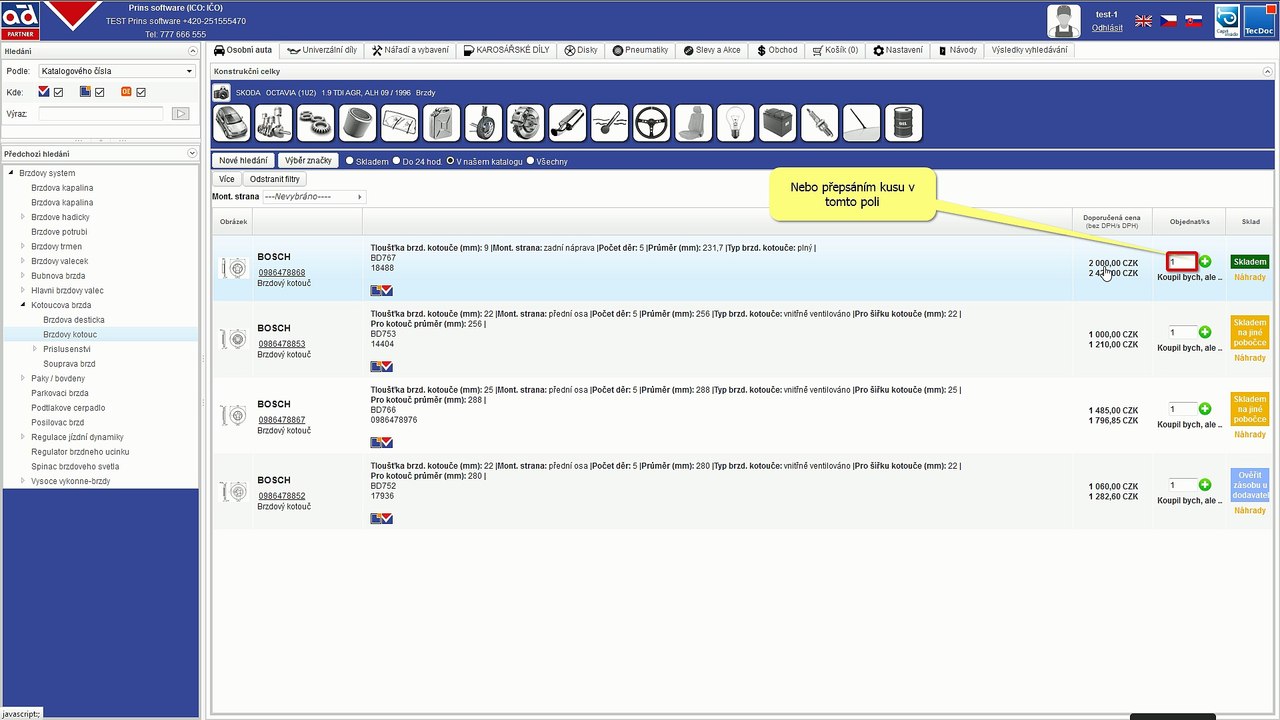Click the Odstranit filtry button
Screen dimensions: 1280x720
[x=275, y=179]
